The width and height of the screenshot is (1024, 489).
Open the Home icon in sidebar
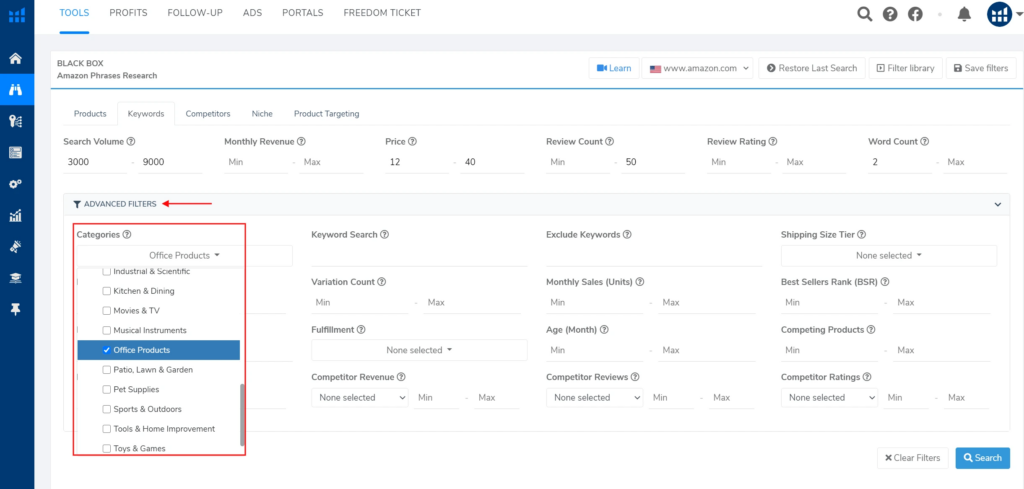coord(16,58)
